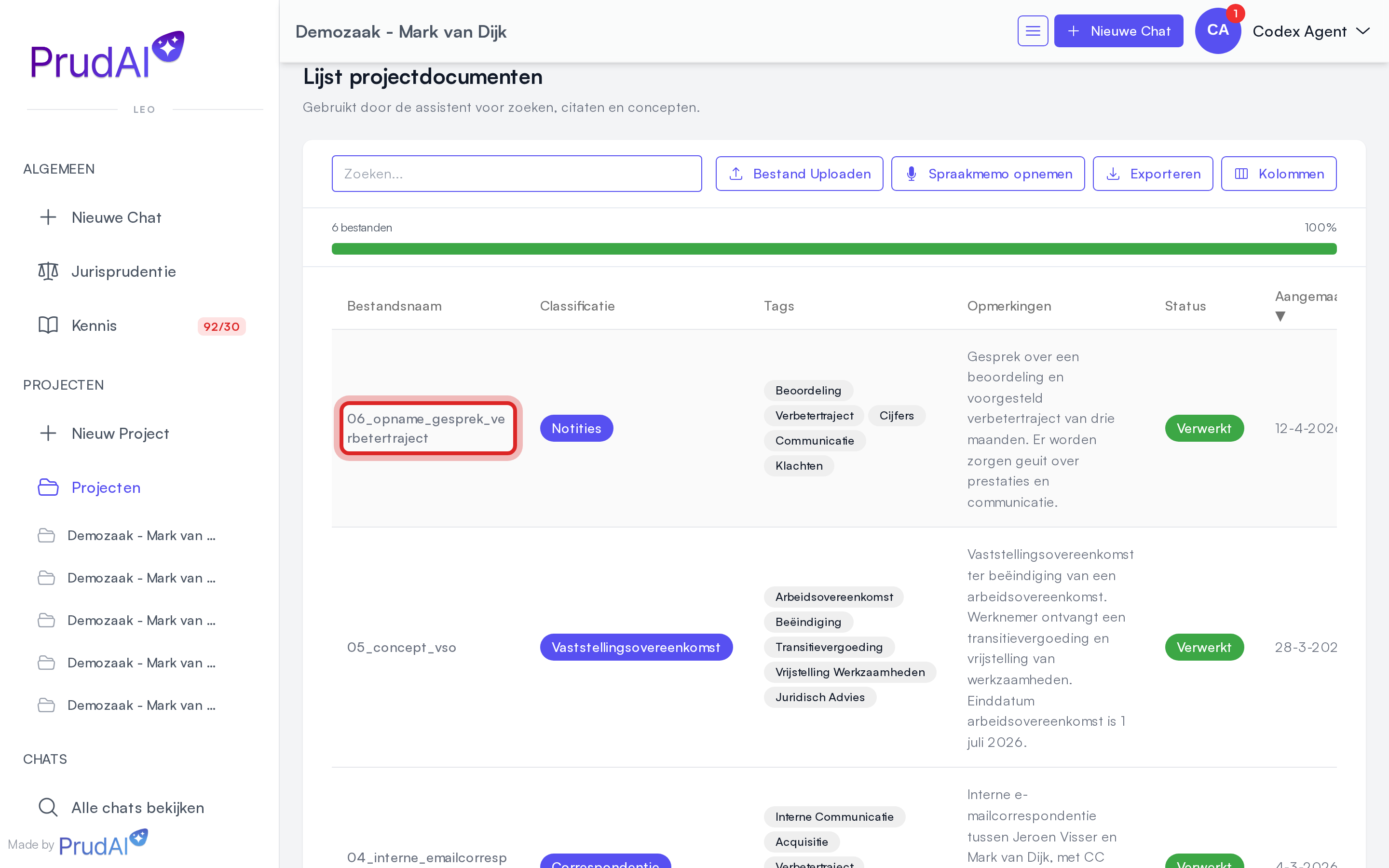Click the upload icon in Bestand Uploaden
Image resolution: width=1389 pixels, height=868 pixels.
click(x=736, y=174)
